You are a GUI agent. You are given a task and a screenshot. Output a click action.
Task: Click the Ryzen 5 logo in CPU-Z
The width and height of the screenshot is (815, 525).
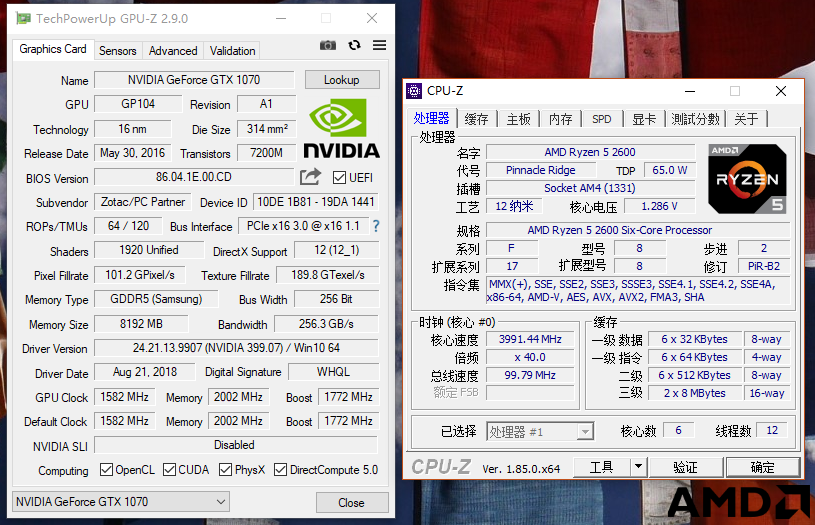click(x=747, y=179)
